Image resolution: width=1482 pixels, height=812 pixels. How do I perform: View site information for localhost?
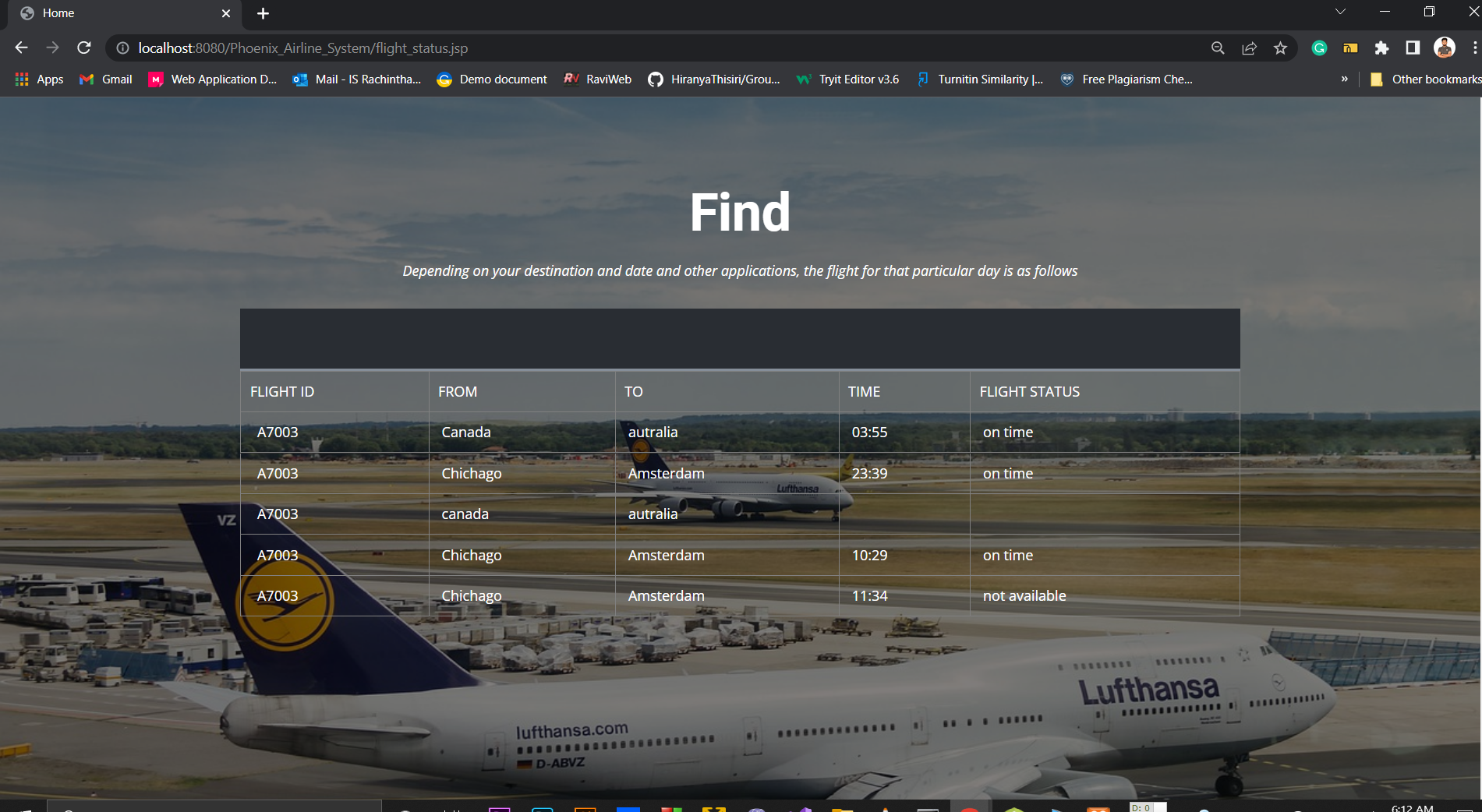[122, 48]
